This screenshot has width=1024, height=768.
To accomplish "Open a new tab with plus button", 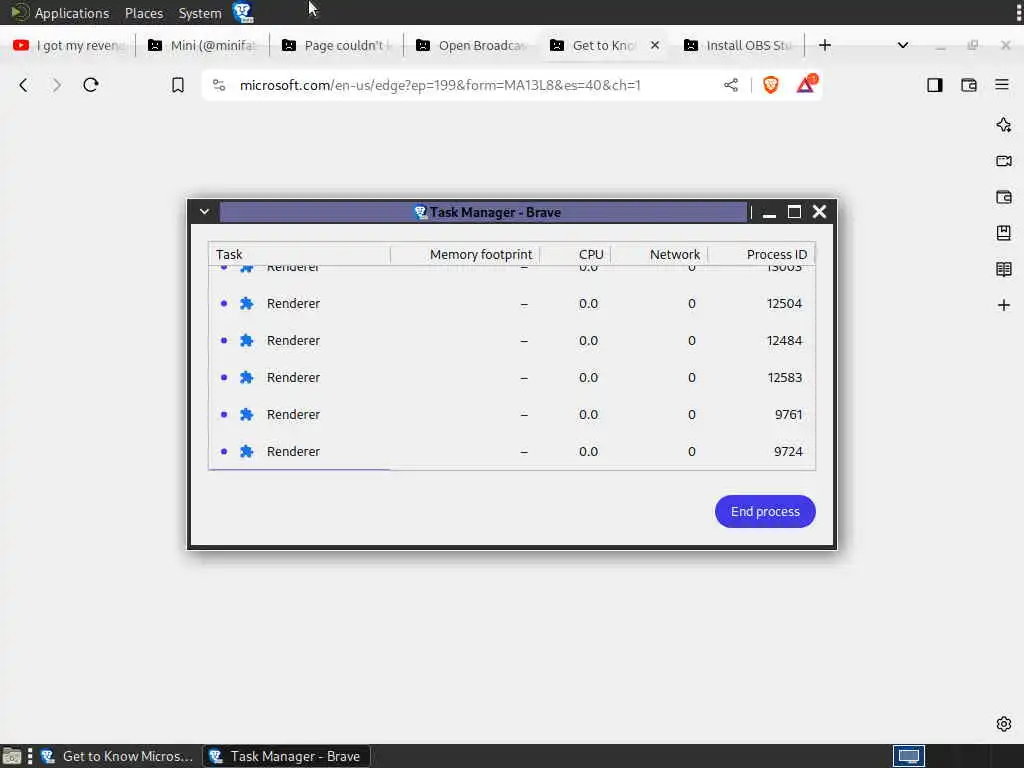I will pyautogui.click(x=825, y=45).
